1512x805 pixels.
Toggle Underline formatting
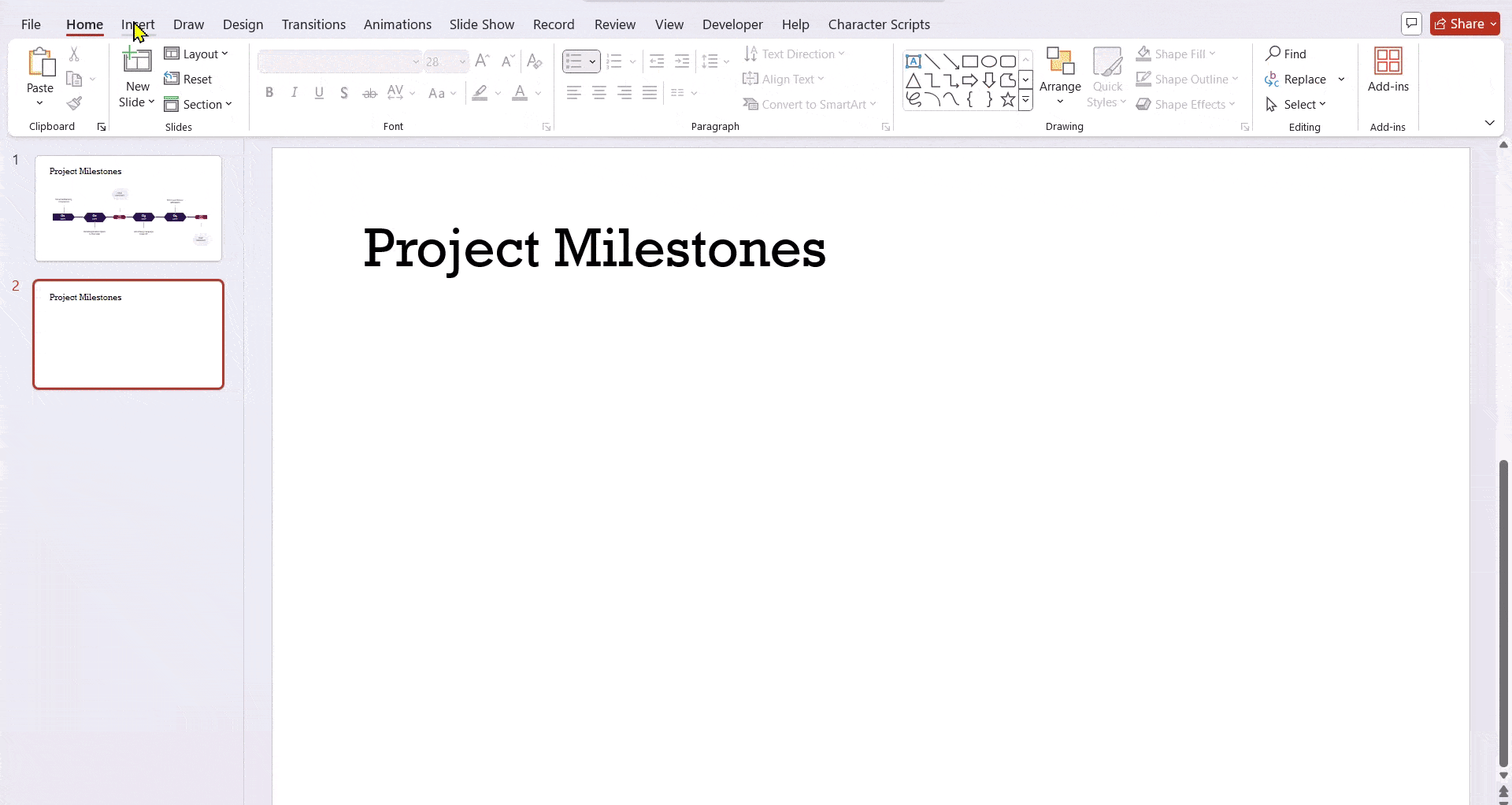tap(319, 93)
